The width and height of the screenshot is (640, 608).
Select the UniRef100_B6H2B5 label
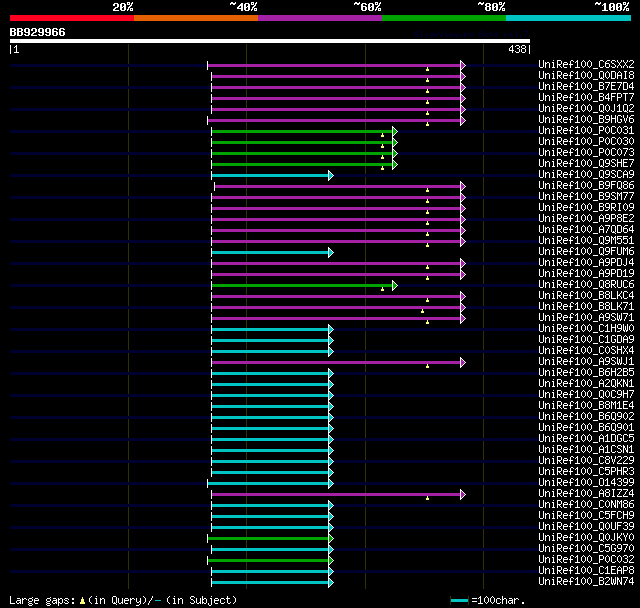586,373
